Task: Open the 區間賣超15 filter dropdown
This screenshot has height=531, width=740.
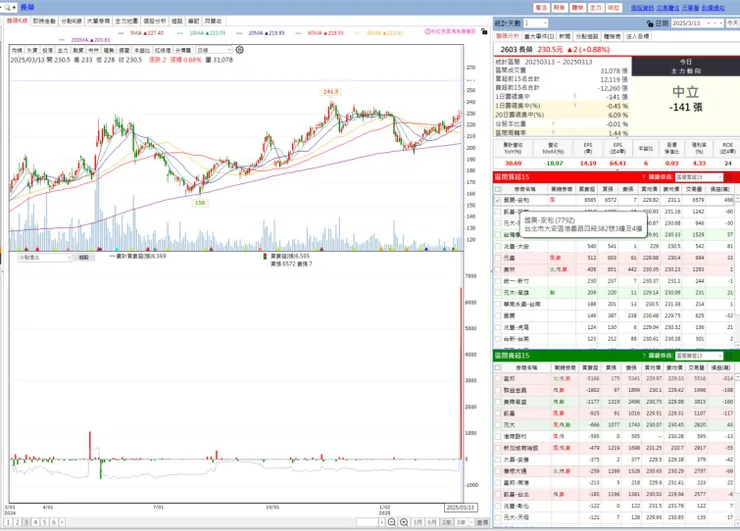Action: (x=699, y=355)
